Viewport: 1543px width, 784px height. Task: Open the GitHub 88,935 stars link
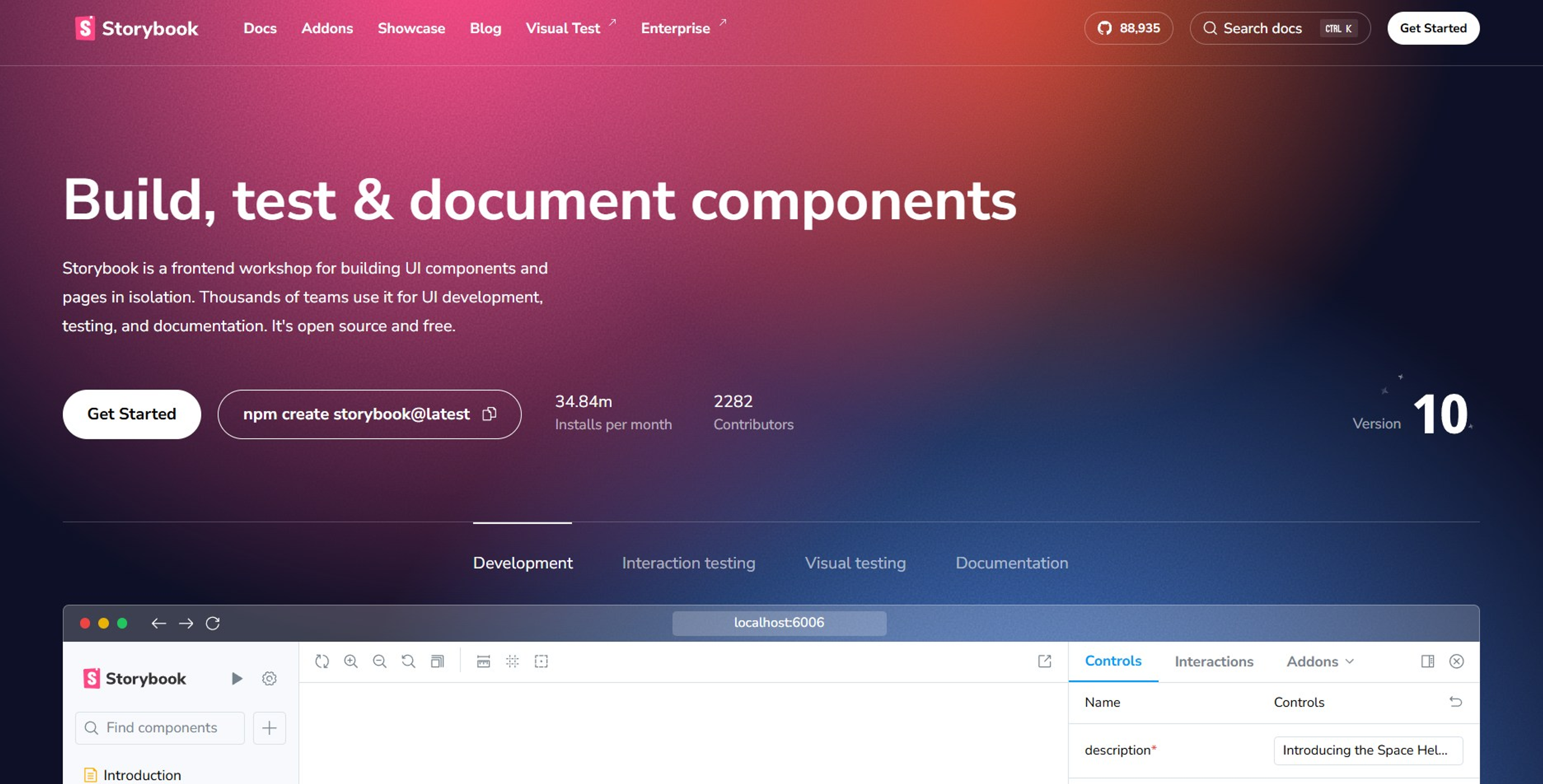[1128, 28]
